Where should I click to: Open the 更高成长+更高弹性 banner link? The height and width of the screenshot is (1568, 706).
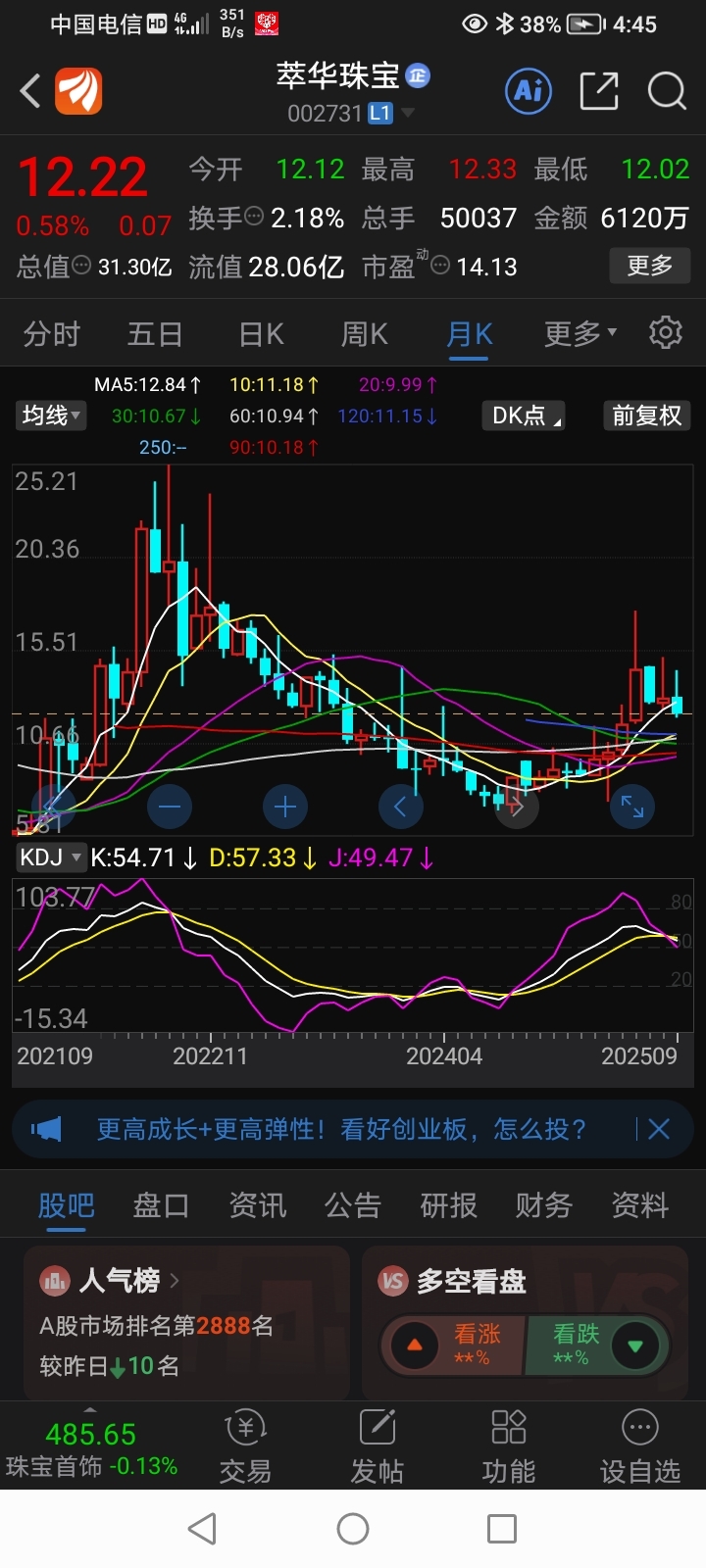341,1129
